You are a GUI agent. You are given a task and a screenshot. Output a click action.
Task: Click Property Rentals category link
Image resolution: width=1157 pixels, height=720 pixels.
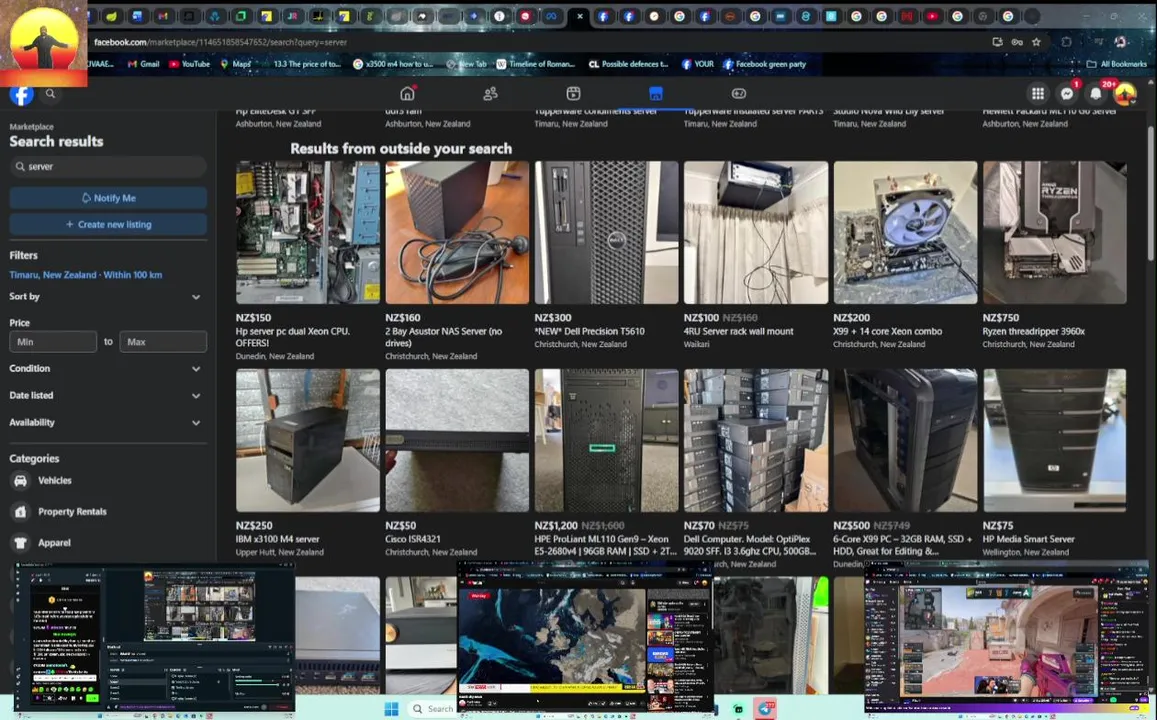coord(72,512)
